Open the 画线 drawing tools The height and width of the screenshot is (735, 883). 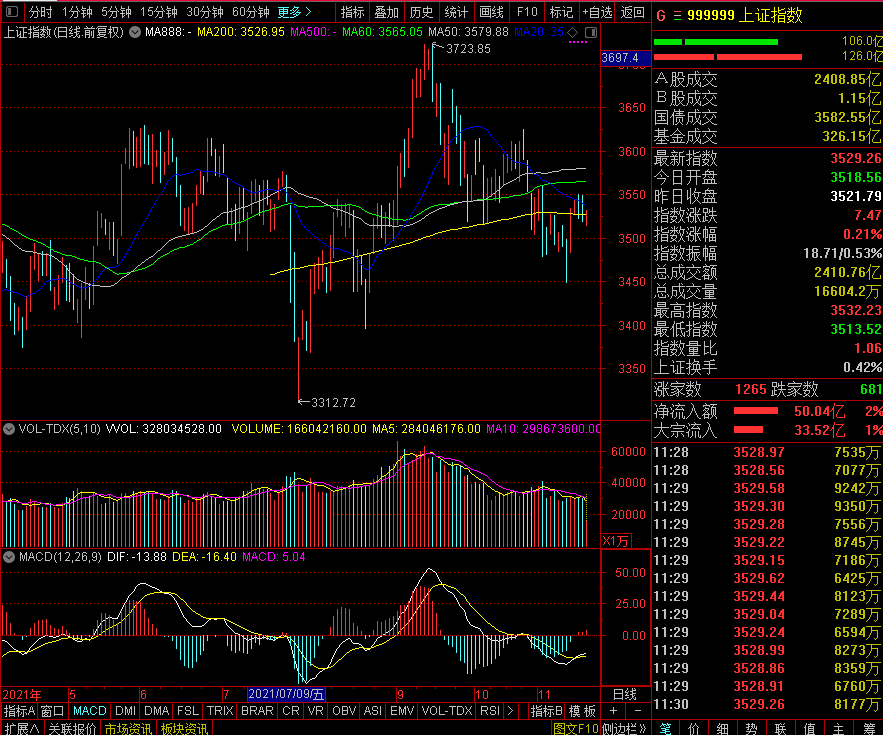pos(491,12)
